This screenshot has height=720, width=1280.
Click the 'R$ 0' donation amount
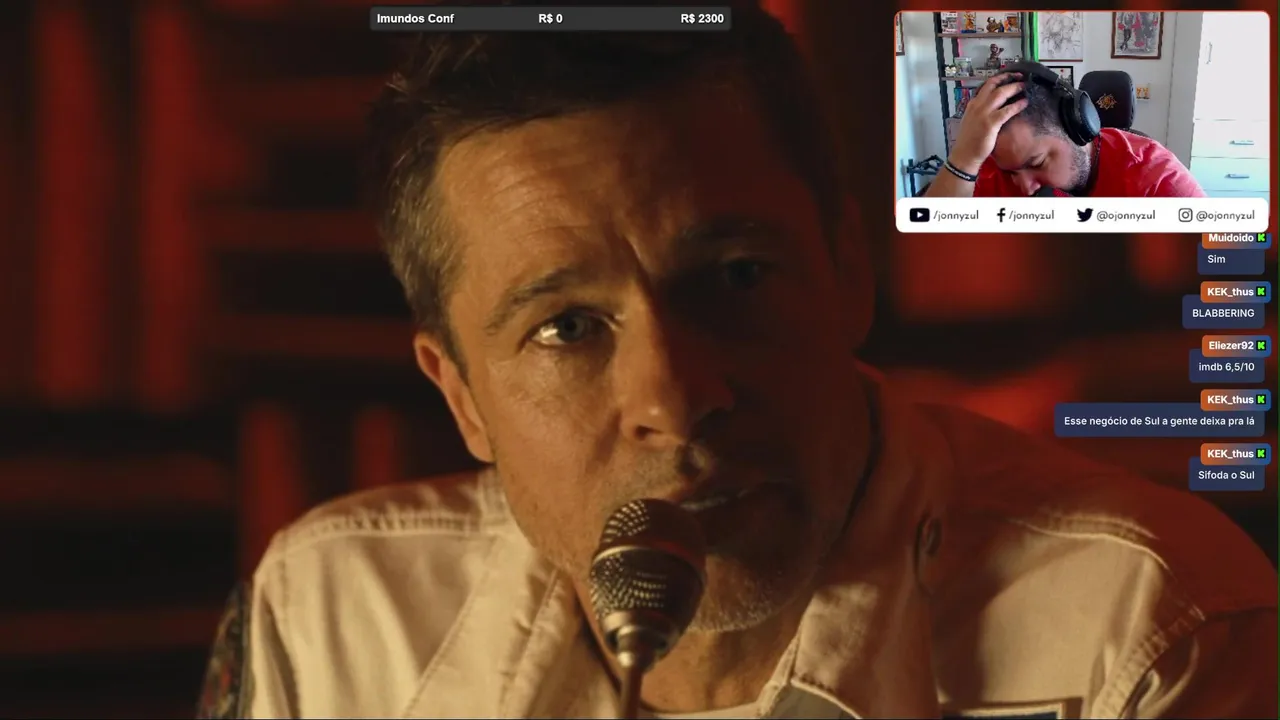pos(550,19)
